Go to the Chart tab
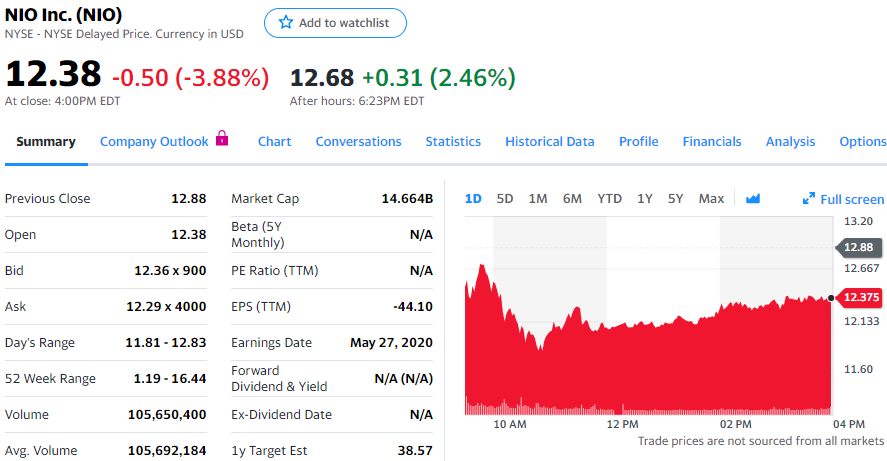The width and height of the screenshot is (887, 461). (x=274, y=142)
